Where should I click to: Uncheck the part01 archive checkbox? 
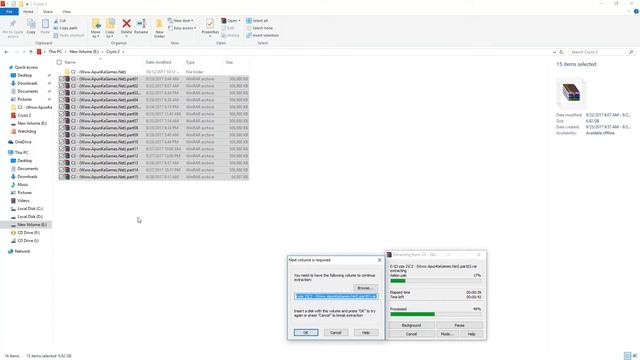[62, 79]
